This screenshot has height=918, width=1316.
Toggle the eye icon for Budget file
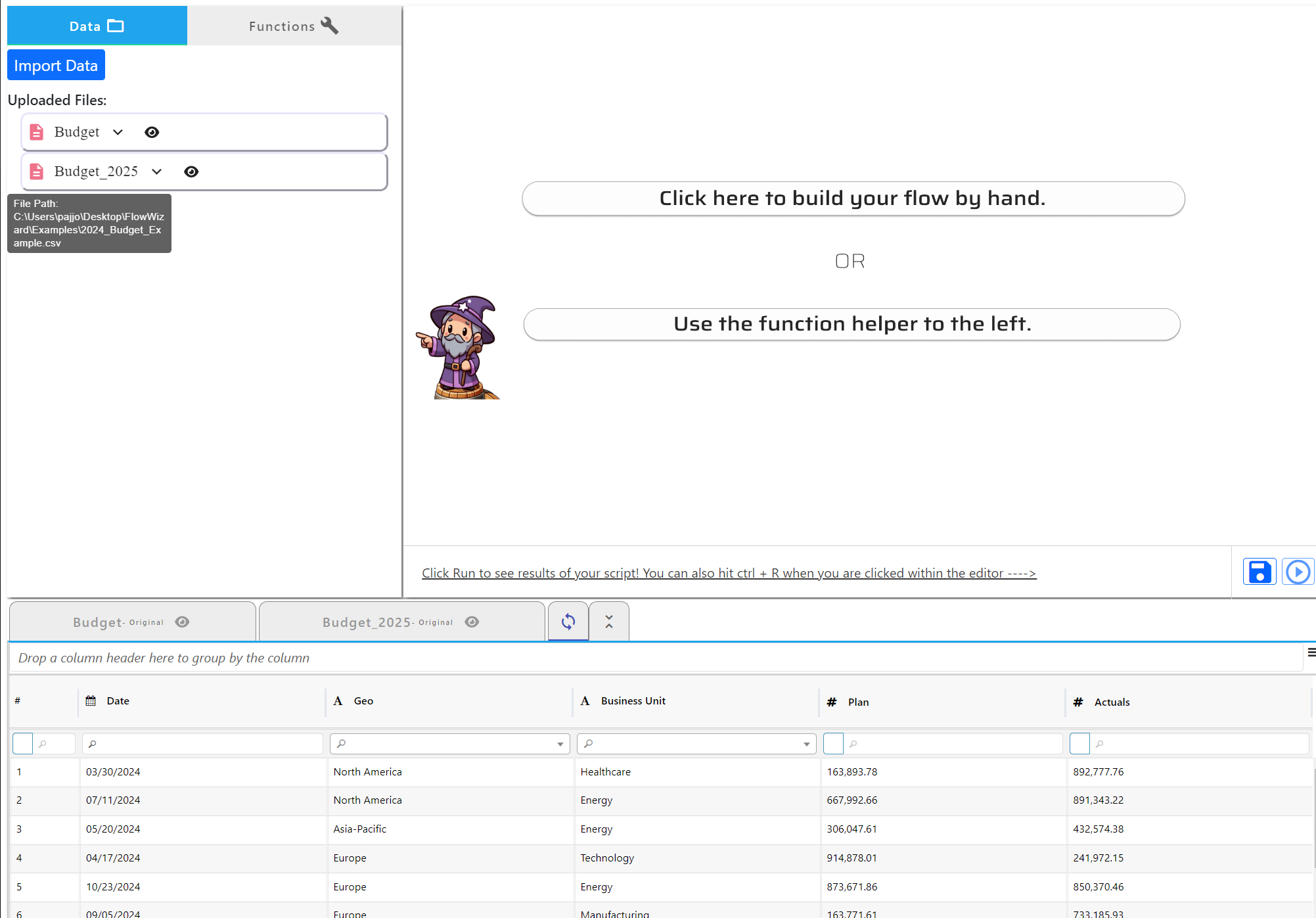(152, 132)
